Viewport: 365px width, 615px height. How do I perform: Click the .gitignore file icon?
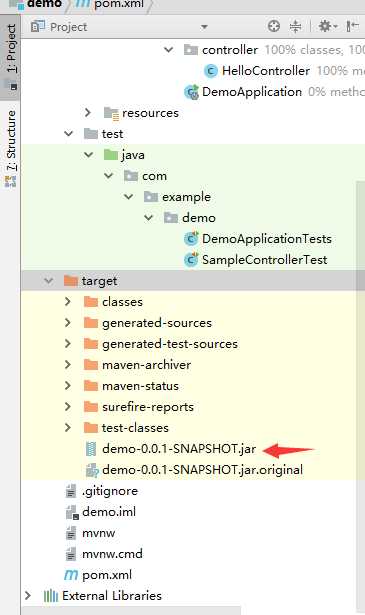[71, 491]
